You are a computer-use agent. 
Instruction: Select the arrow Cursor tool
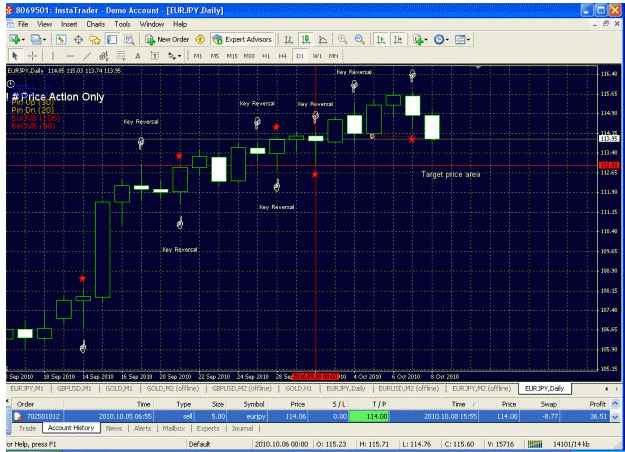[x=15, y=56]
